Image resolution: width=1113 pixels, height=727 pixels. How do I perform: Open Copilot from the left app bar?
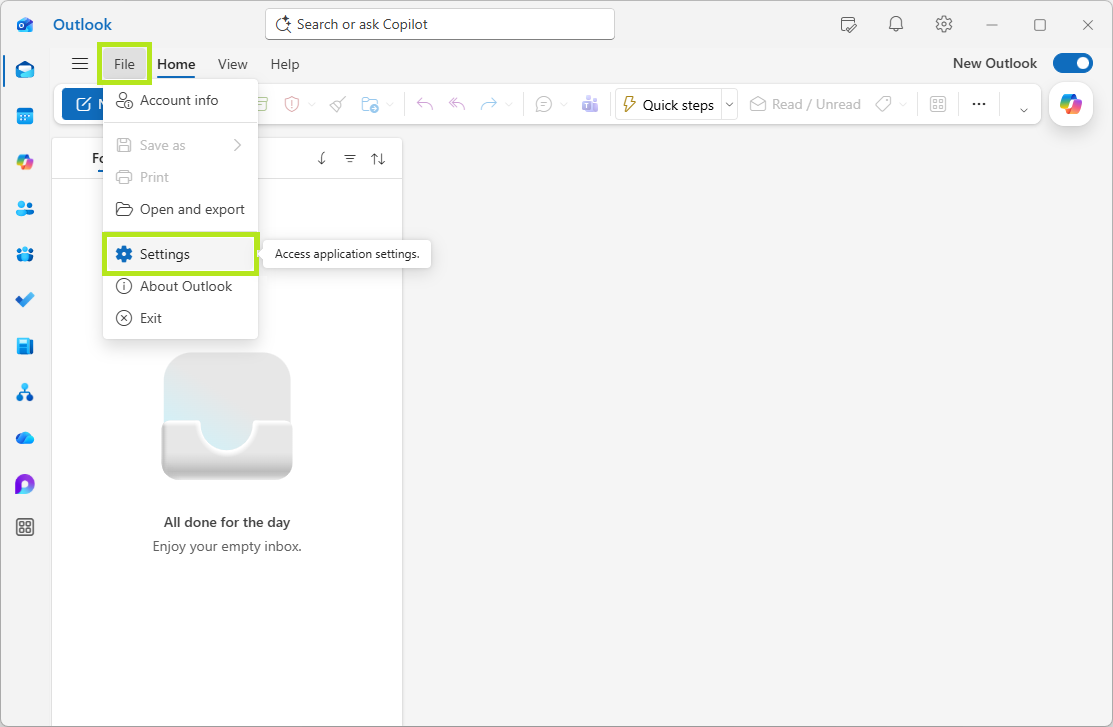tap(24, 161)
